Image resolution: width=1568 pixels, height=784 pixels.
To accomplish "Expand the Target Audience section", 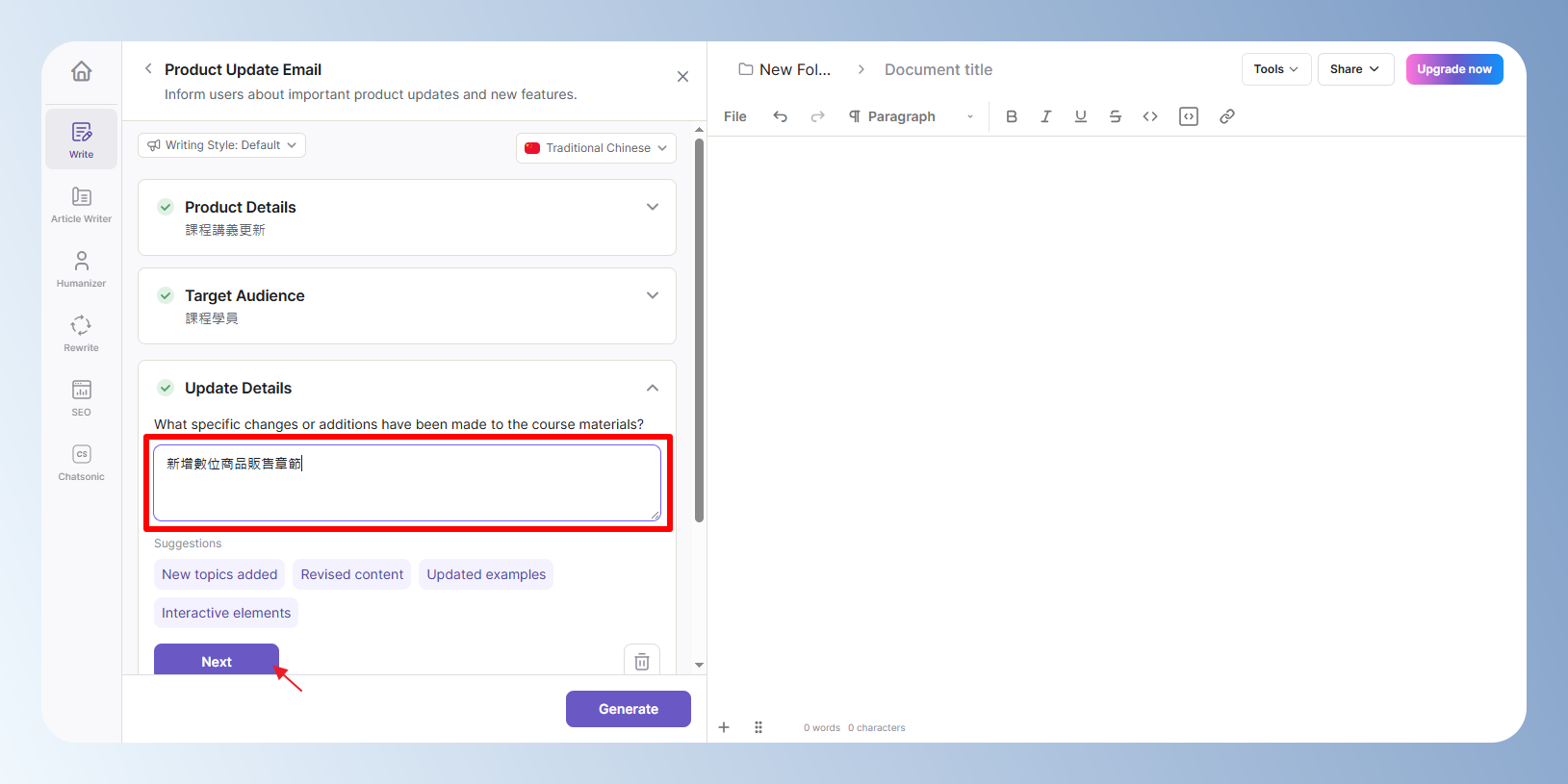I will pos(653,295).
